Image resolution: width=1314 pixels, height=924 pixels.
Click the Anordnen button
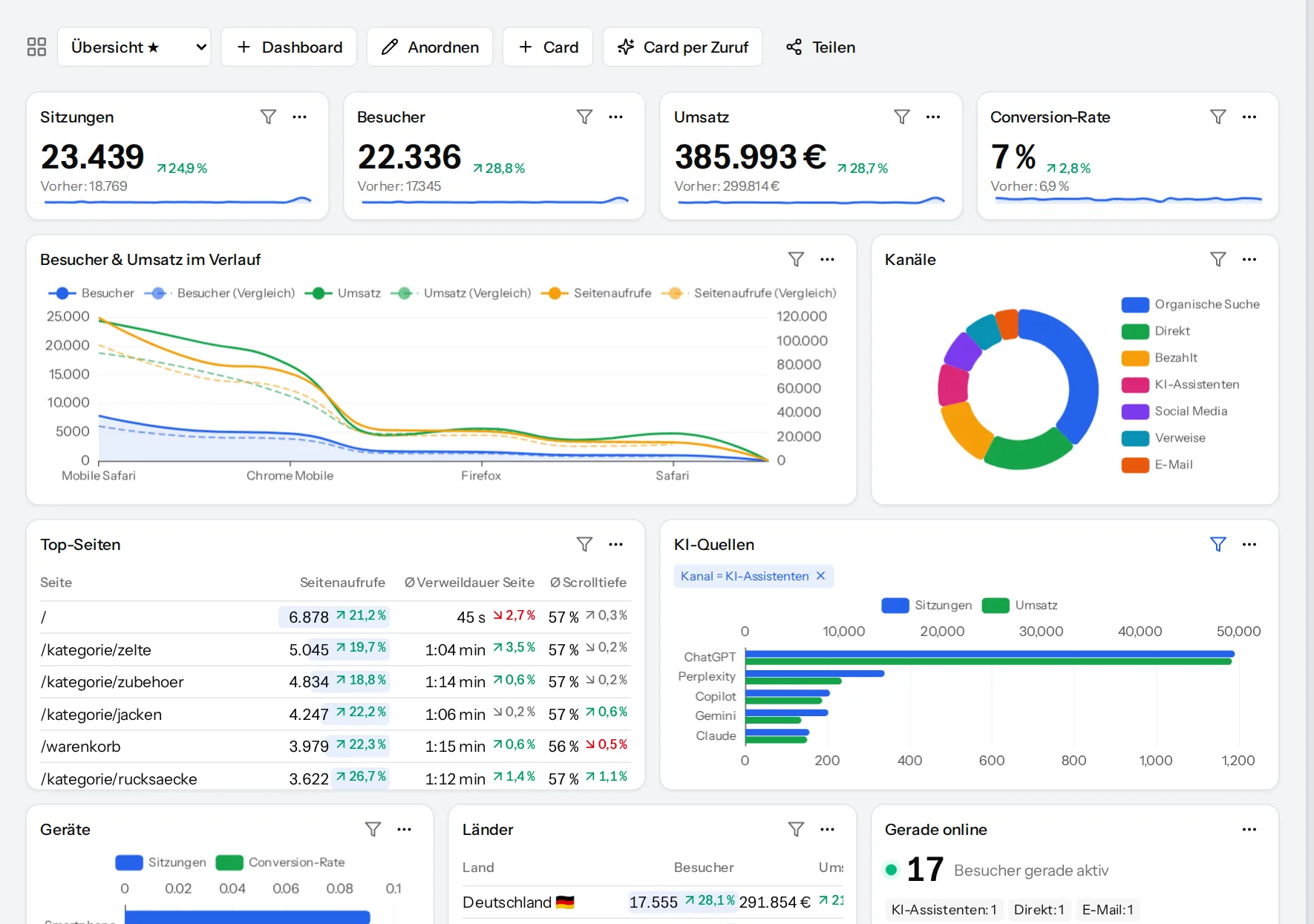click(430, 47)
